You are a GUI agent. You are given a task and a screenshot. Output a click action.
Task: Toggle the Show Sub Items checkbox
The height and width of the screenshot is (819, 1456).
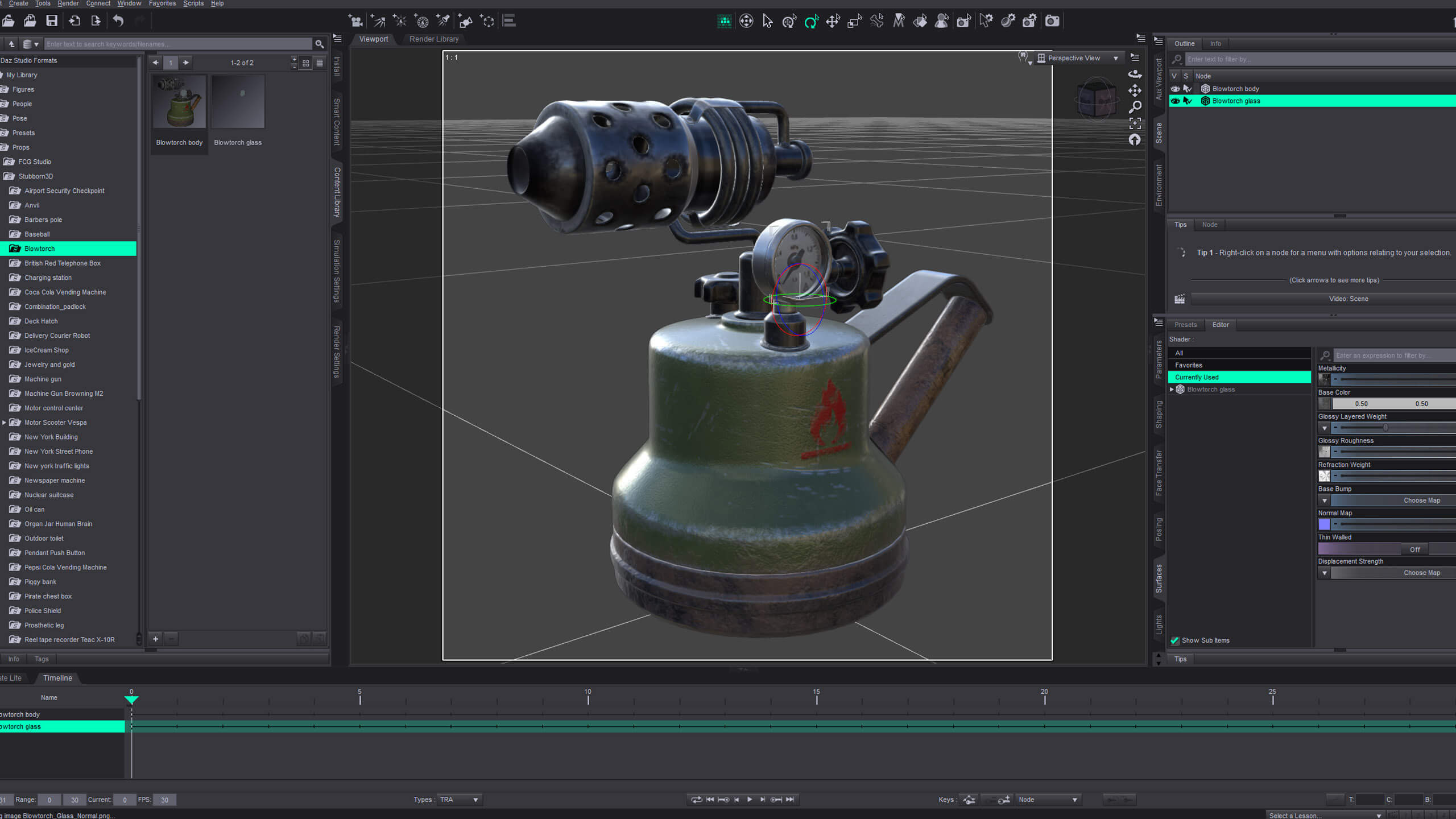(x=1174, y=640)
